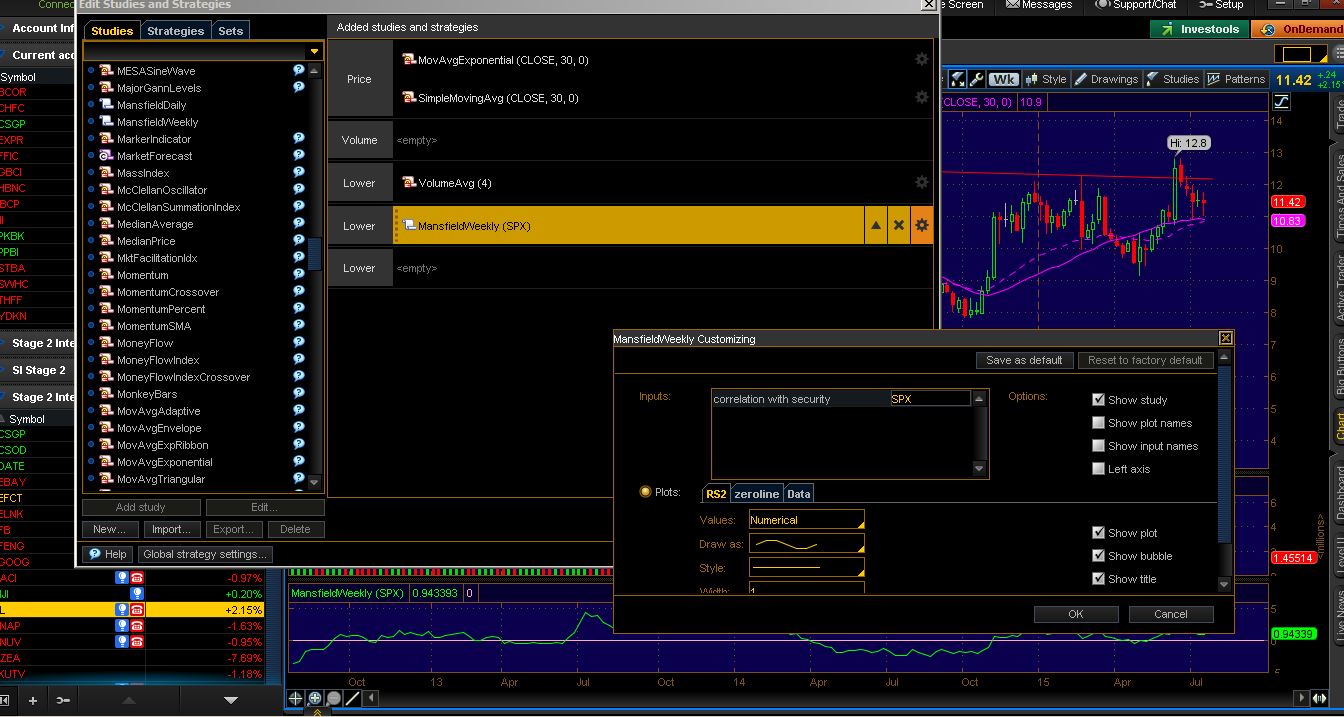Click the SPX correlation security input field
Viewport: 1344px width, 717px height.
click(929, 399)
